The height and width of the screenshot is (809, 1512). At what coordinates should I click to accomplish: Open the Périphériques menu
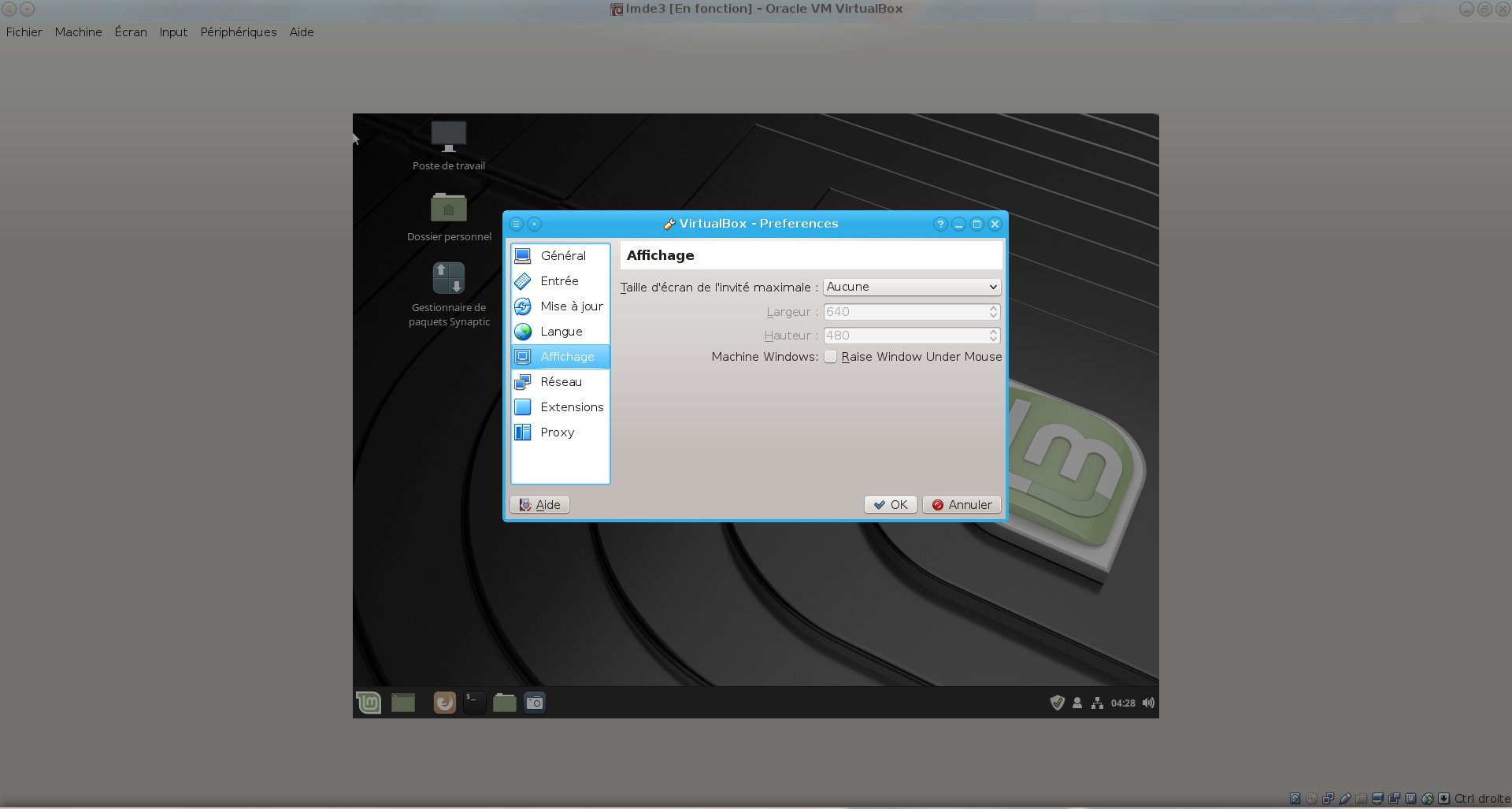coord(238,32)
